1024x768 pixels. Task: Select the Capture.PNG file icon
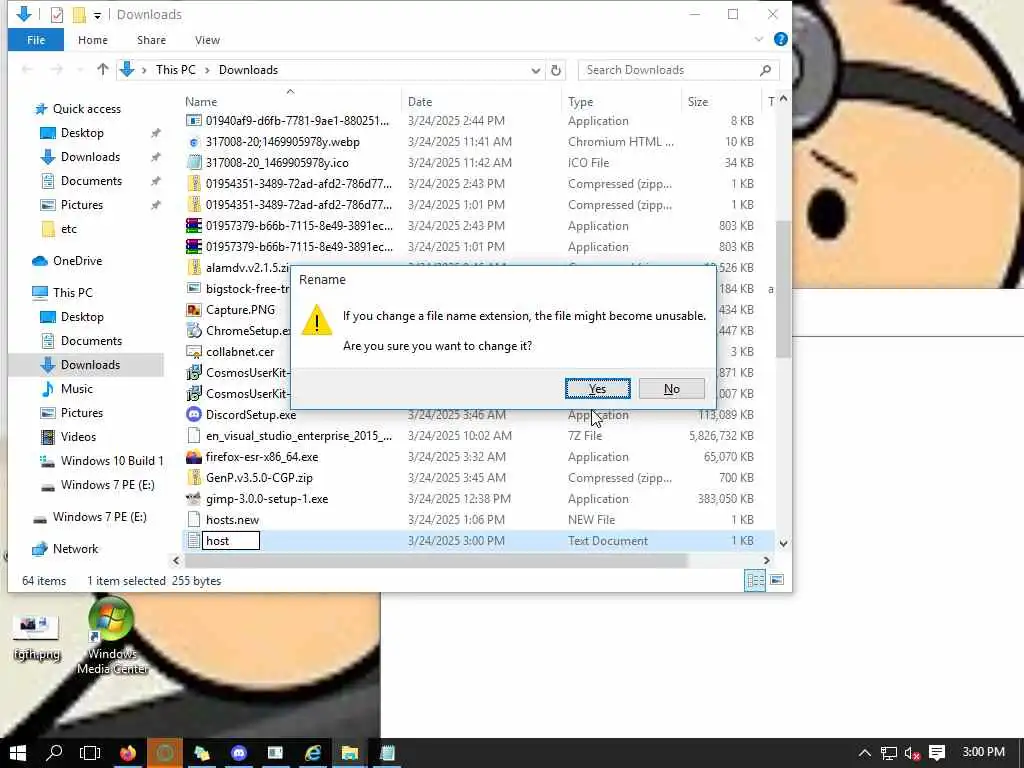click(194, 310)
